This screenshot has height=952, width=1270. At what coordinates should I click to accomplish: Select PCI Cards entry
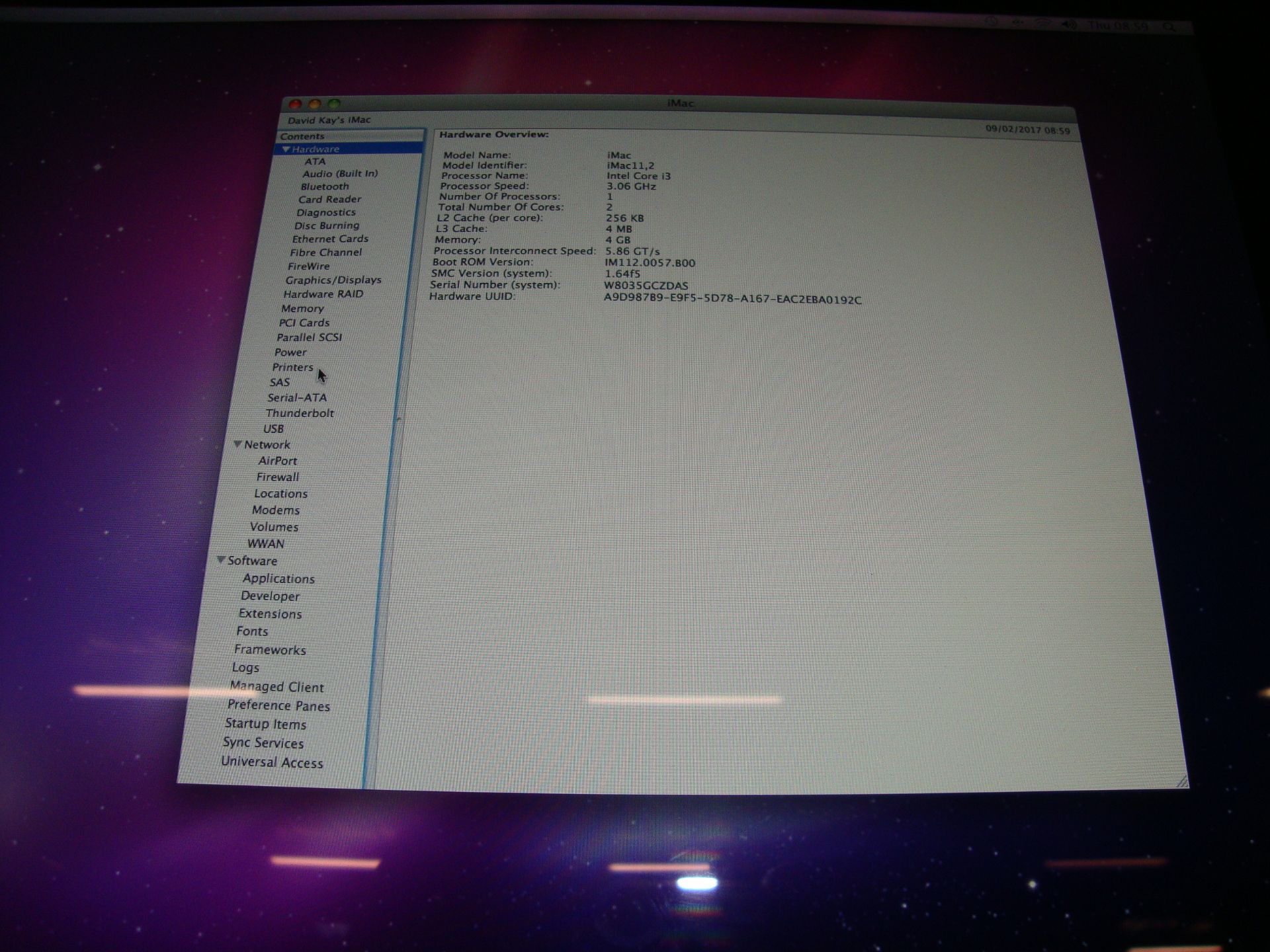pyautogui.click(x=304, y=323)
